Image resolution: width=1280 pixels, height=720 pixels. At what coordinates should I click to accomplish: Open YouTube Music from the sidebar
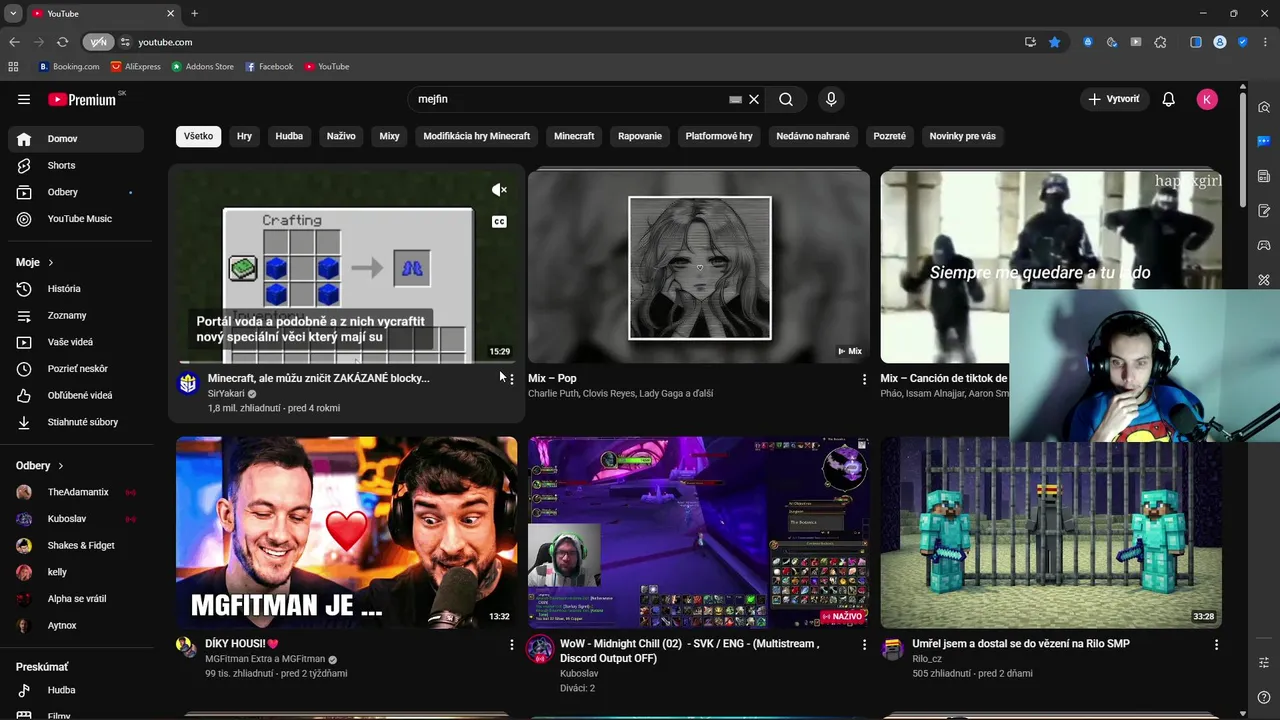[x=76, y=219]
